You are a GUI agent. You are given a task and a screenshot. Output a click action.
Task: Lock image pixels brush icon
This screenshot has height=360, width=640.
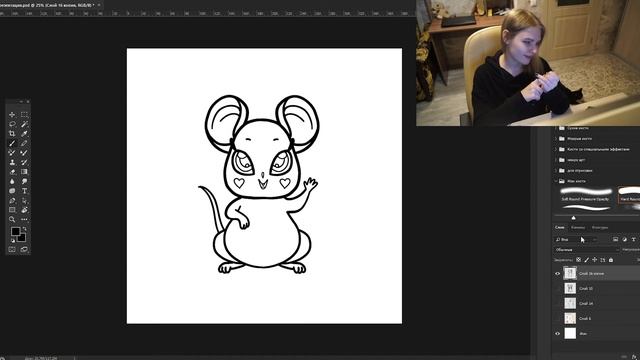pos(587,260)
